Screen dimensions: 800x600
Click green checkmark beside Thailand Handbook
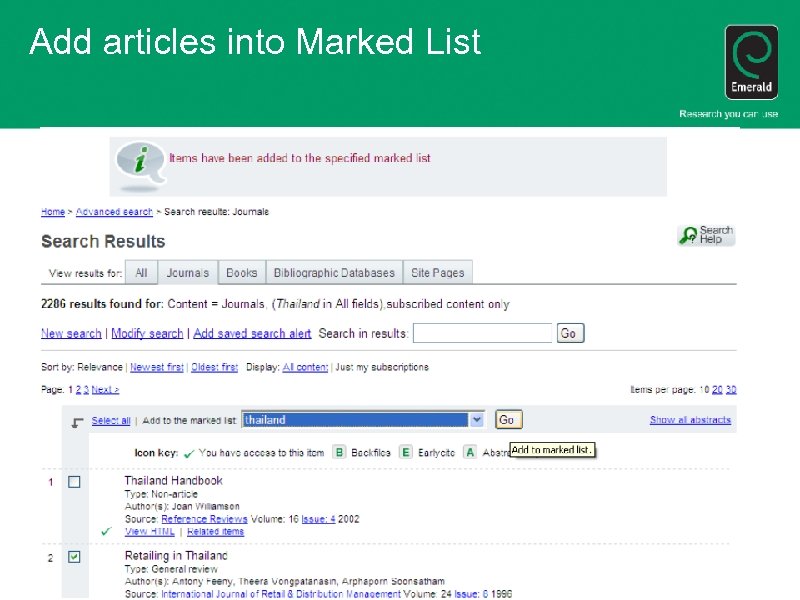[104, 532]
